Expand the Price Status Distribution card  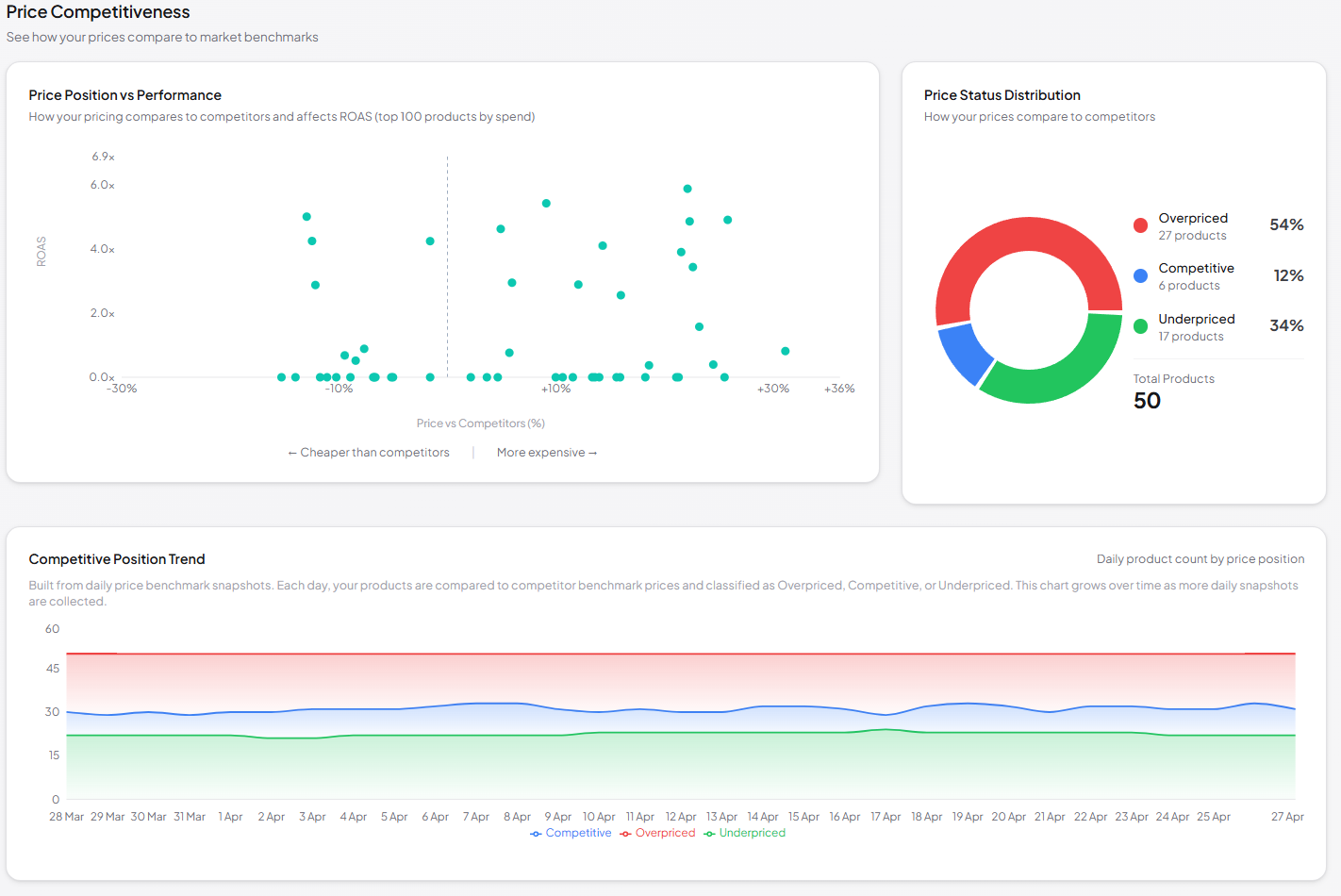1002,95
